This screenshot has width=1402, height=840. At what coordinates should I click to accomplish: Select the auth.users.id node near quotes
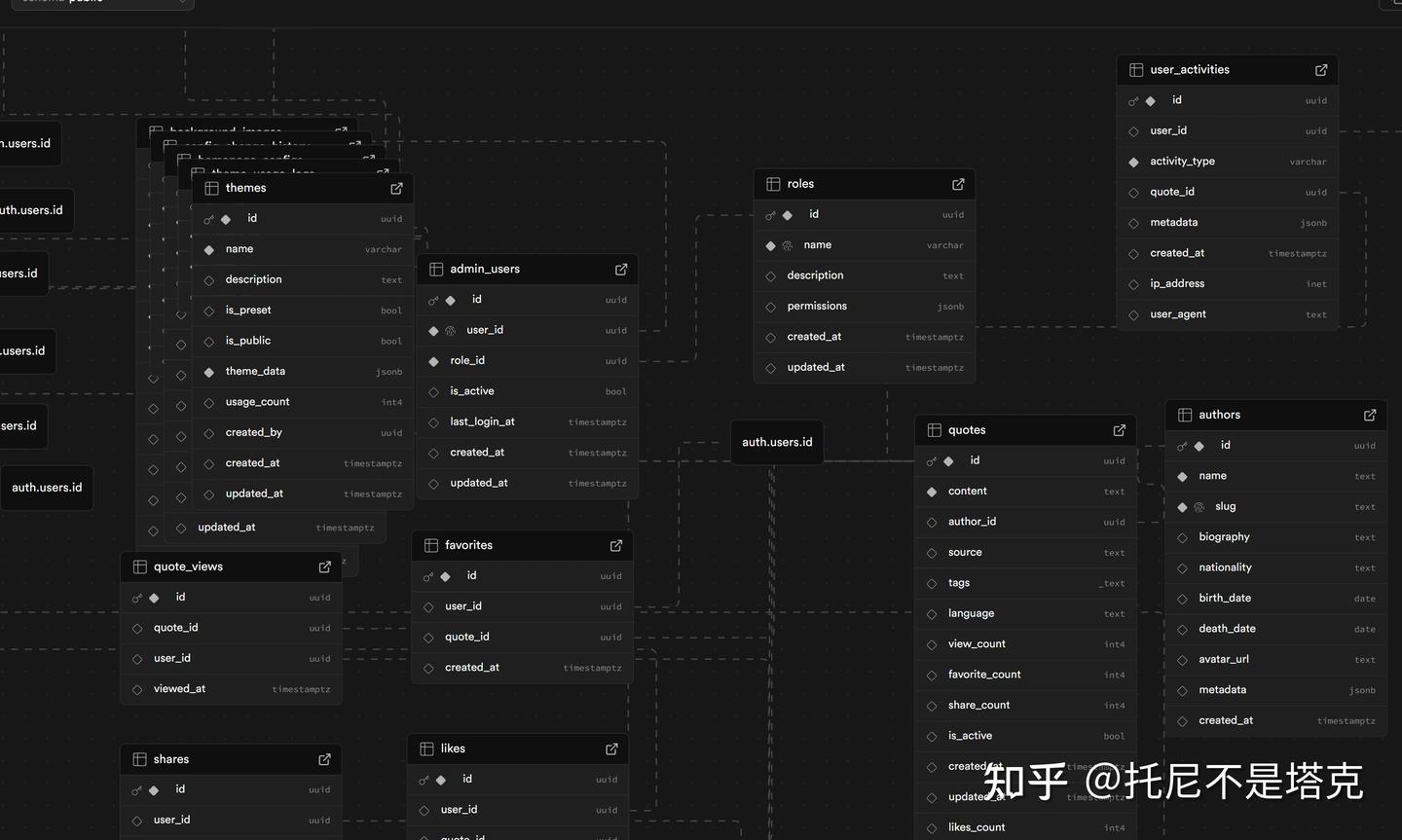point(777,442)
